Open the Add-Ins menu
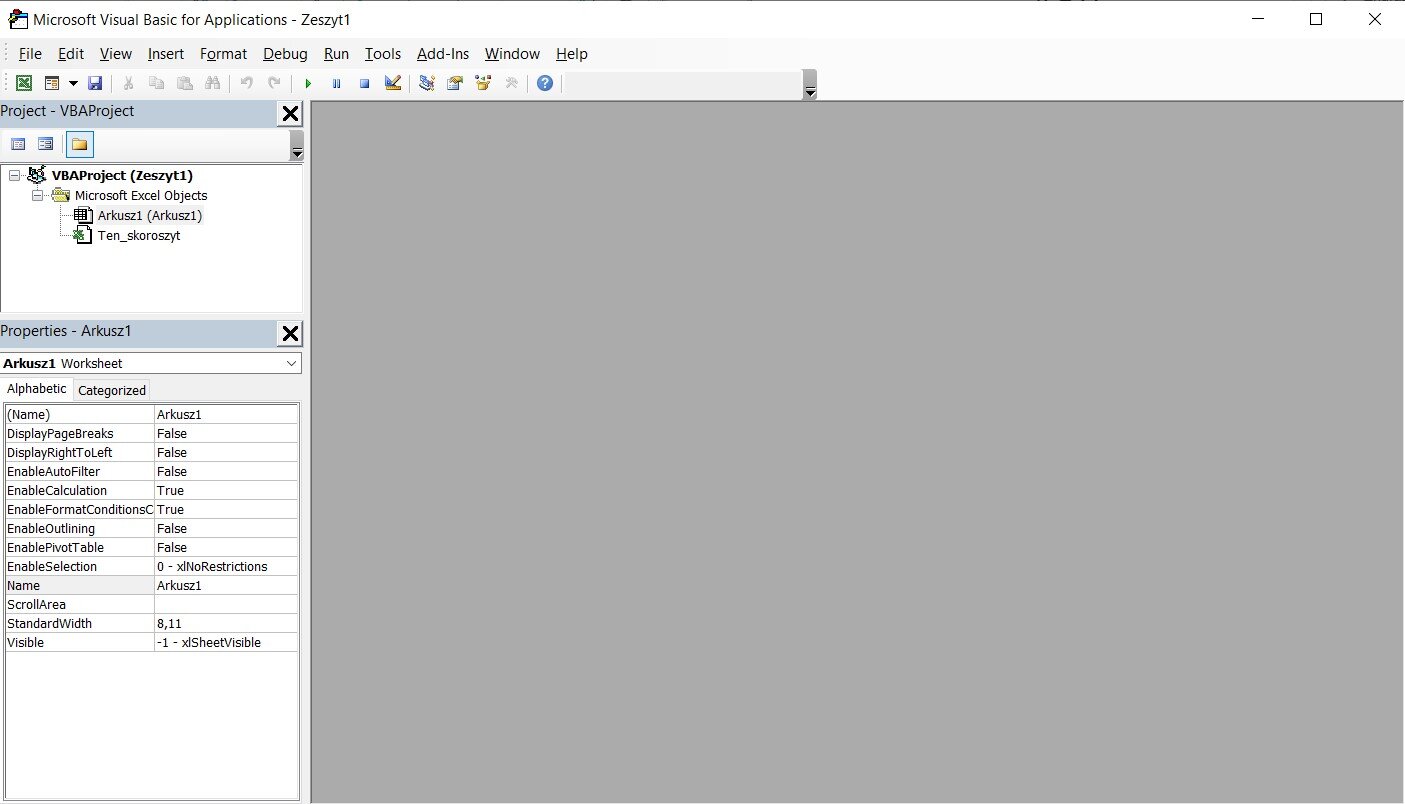 [443, 54]
